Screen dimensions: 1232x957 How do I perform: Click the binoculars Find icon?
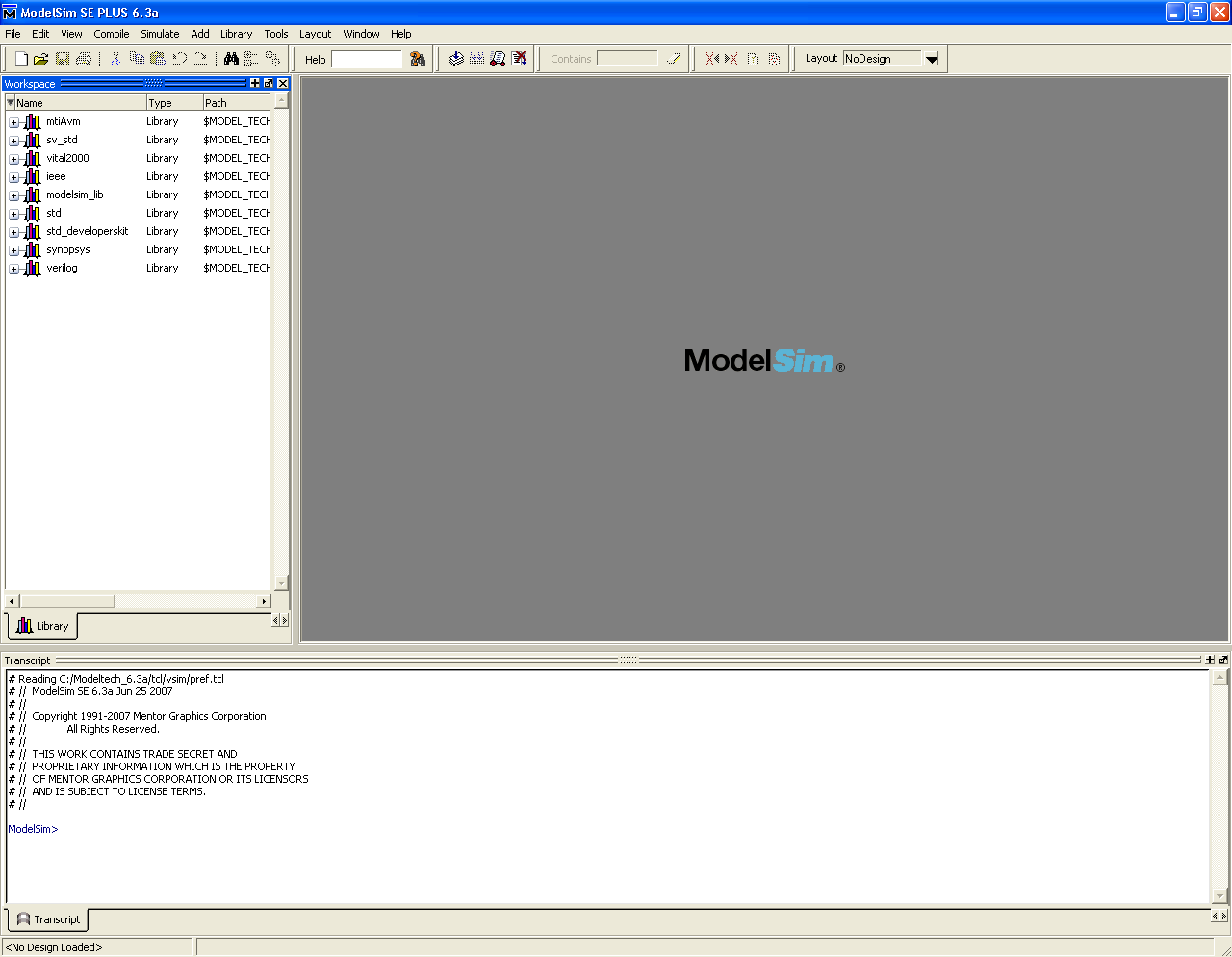point(231,59)
